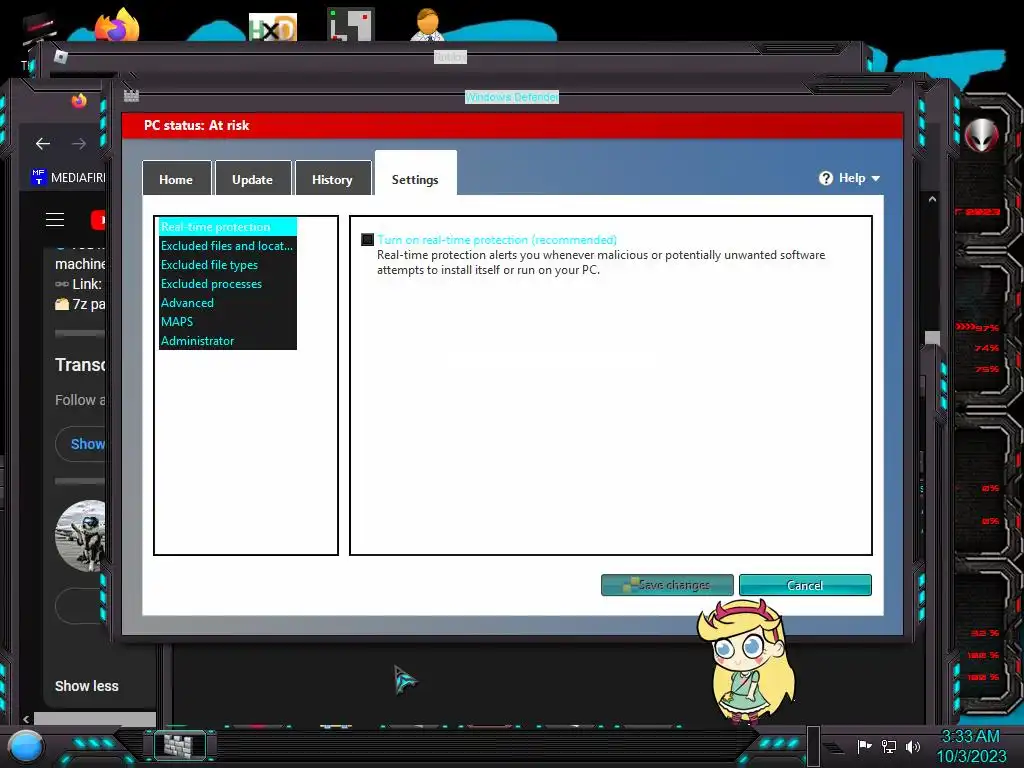Open the HxD hex editor desktop icon
Viewport: 1024px width, 768px height.
point(273,27)
